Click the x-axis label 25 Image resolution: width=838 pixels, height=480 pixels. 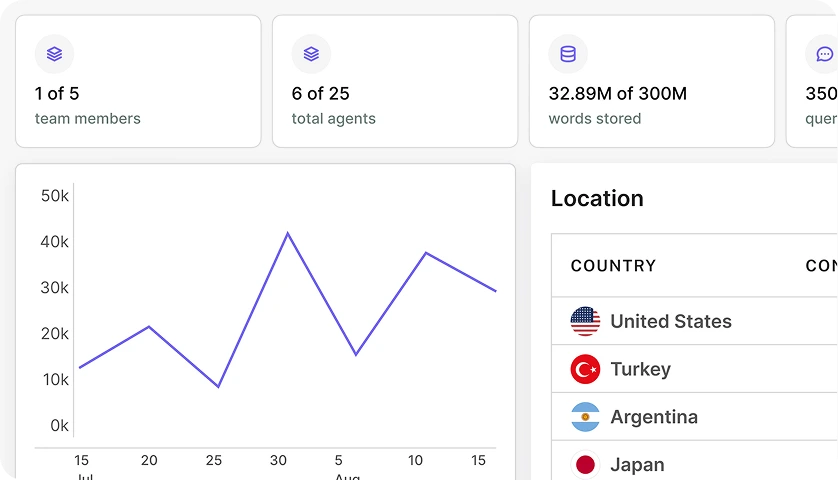click(x=214, y=460)
